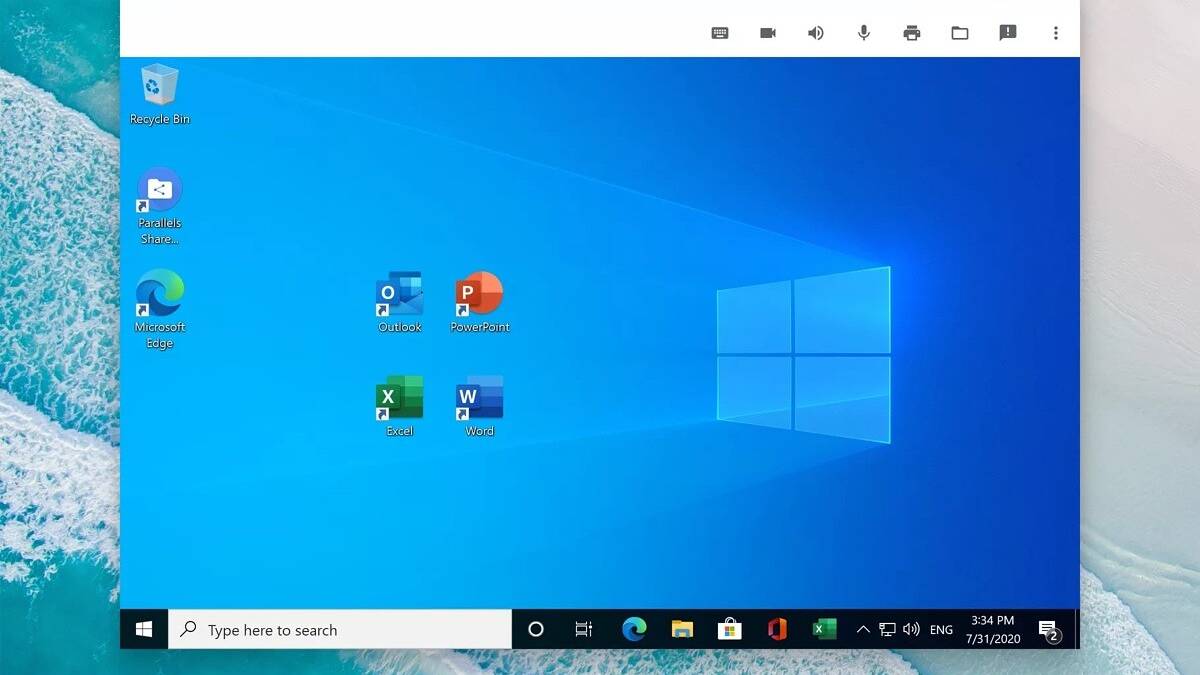Screen dimensions: 1200x675
Task: Open the Windows Start menu
Action: (144, 629)
